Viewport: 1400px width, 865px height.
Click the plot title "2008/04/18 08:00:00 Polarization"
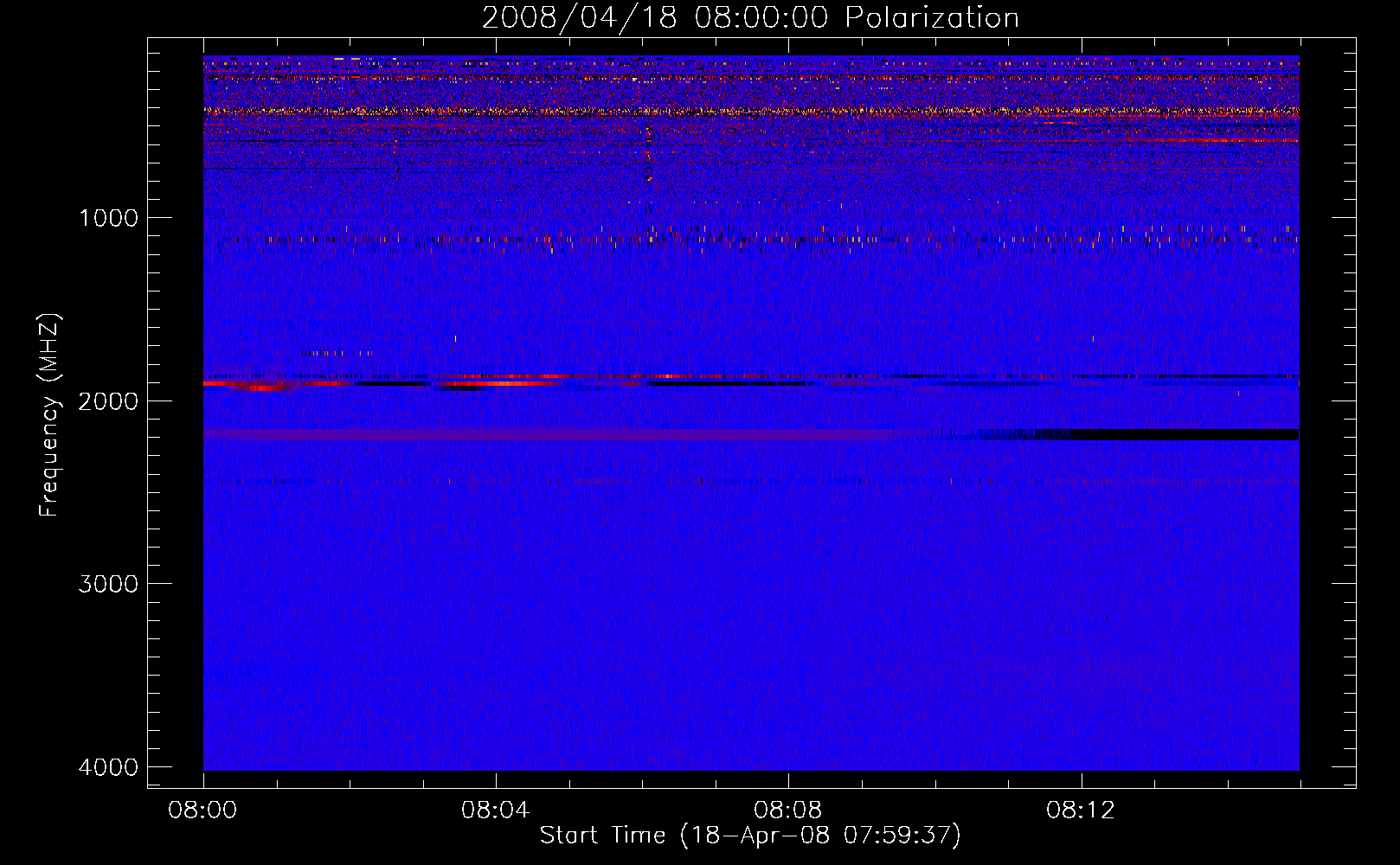click(750, 18)
